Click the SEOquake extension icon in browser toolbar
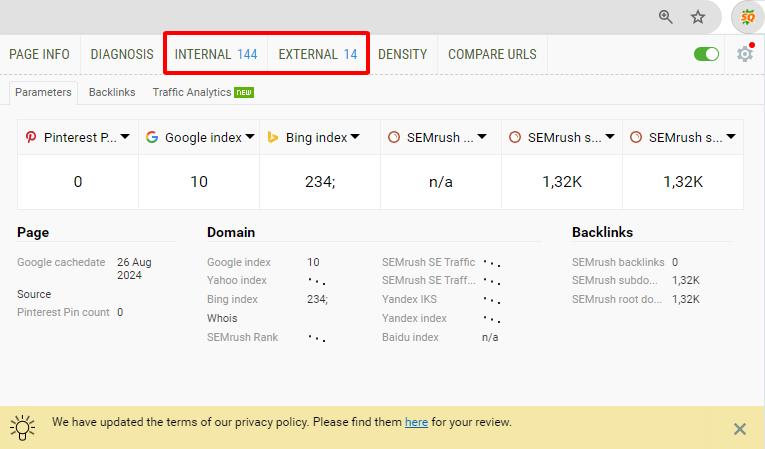 click(x=746, y=17)
